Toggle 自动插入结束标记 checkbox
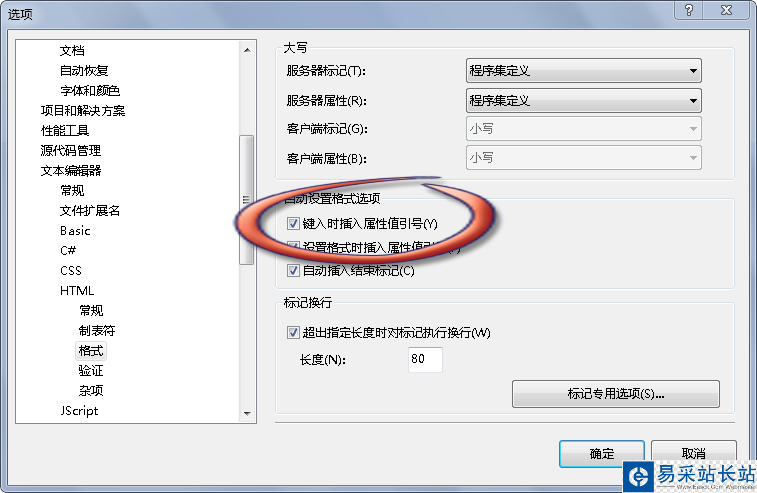Screen dimensions: 757x493 point(293,270)
